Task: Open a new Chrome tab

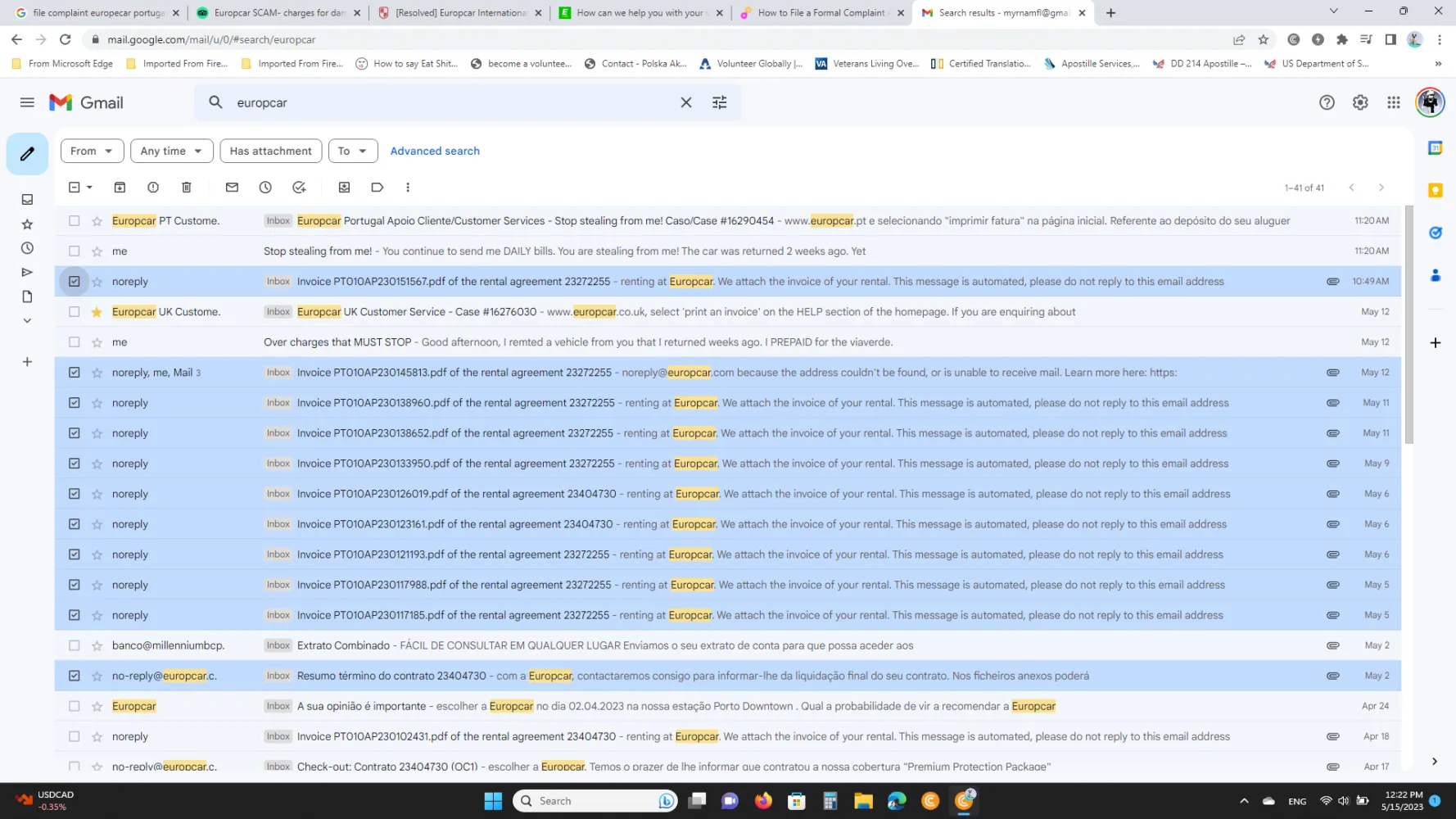Action: [x=1110, y=12]
